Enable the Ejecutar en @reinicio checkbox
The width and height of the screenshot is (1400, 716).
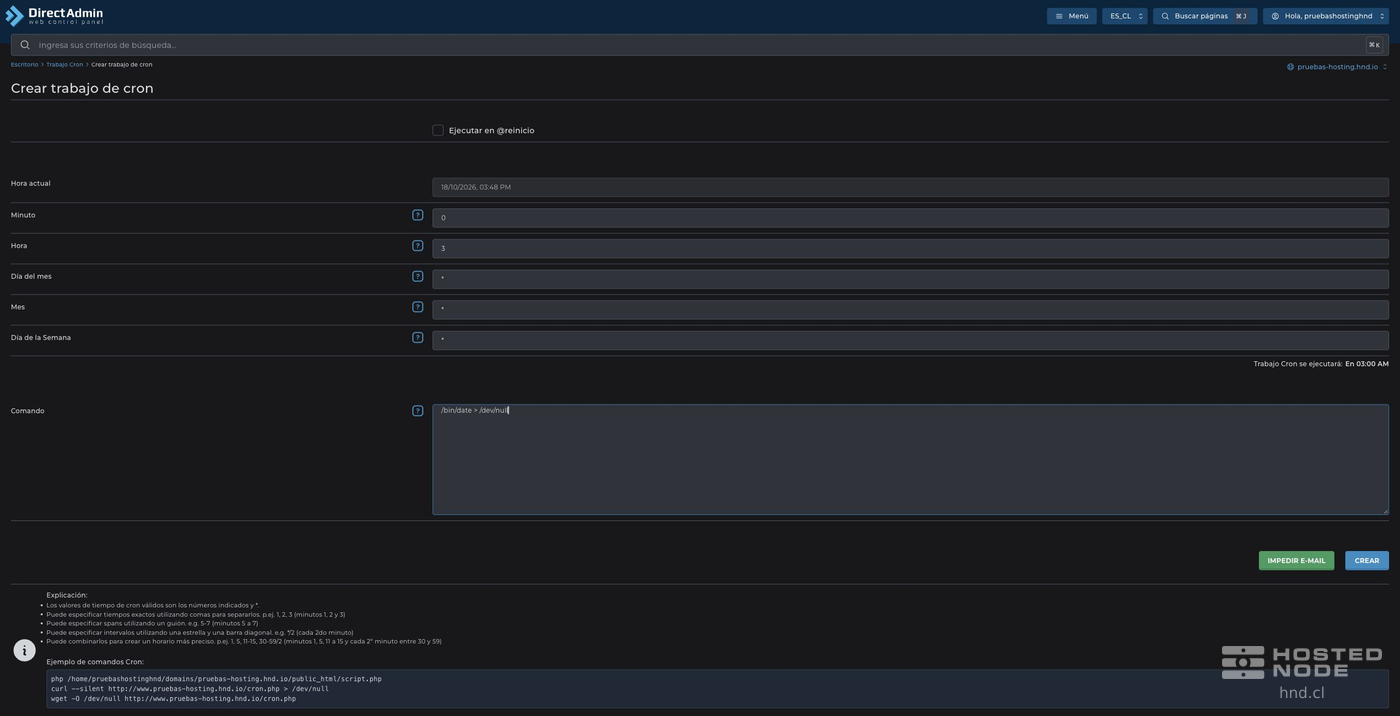point(438,130)
